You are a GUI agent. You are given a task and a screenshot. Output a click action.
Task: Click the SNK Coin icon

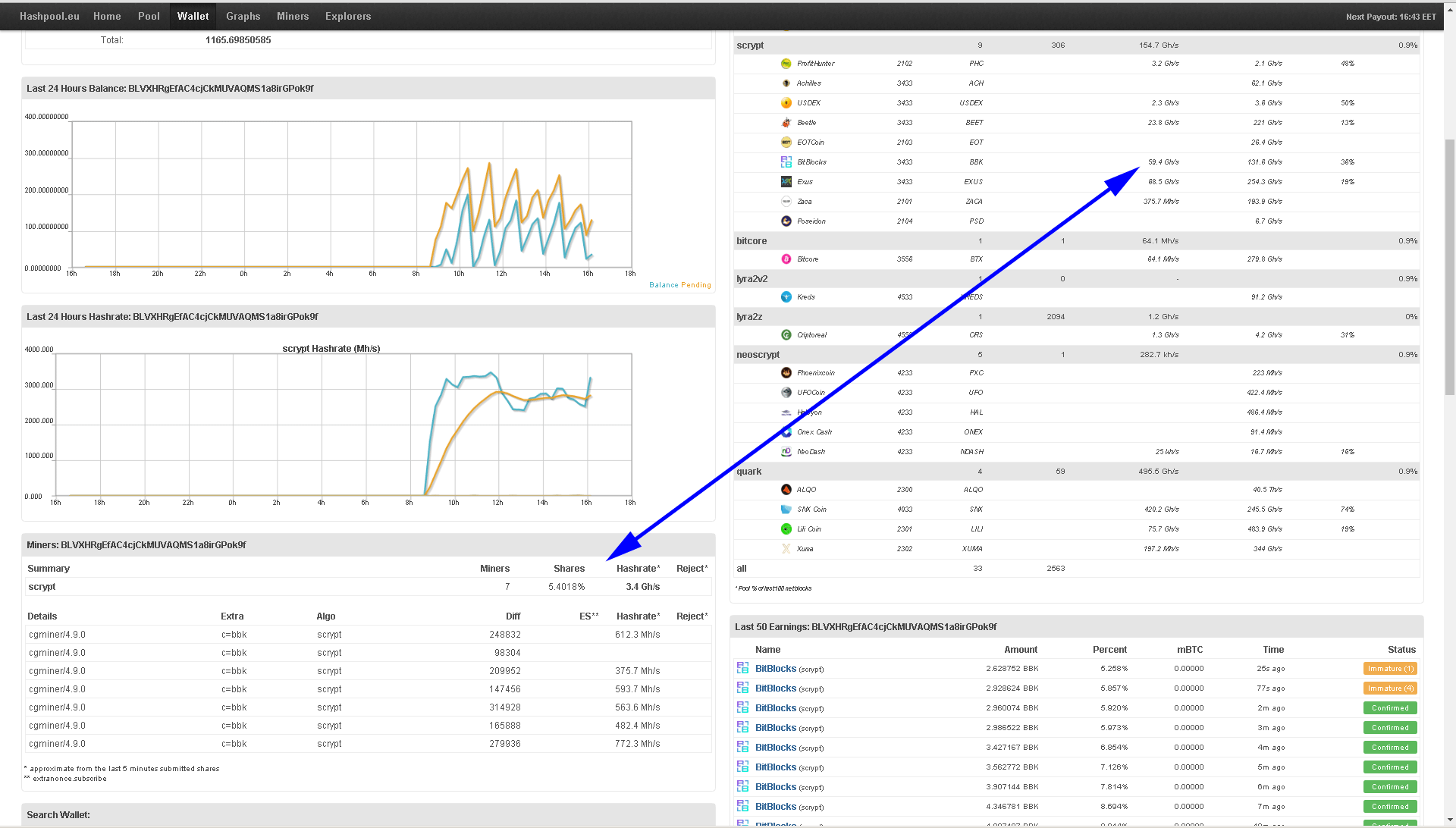coord(786,510)
